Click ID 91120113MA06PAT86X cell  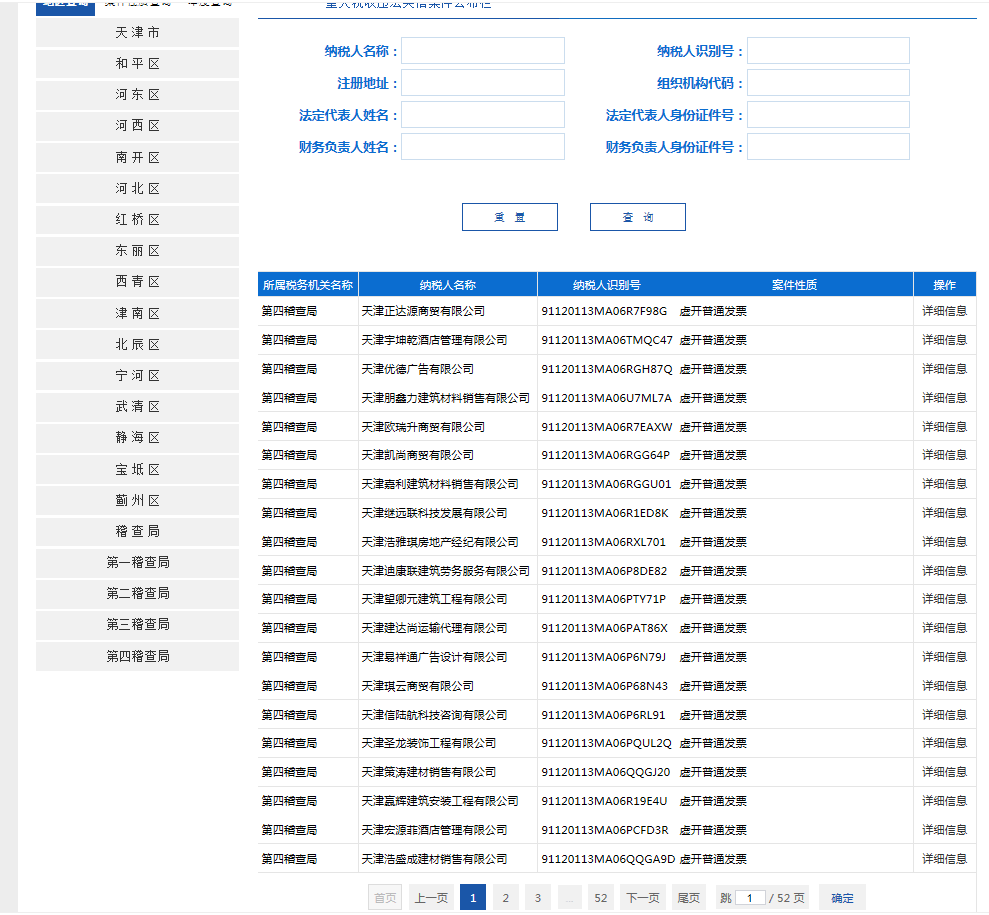coord(604,628)
